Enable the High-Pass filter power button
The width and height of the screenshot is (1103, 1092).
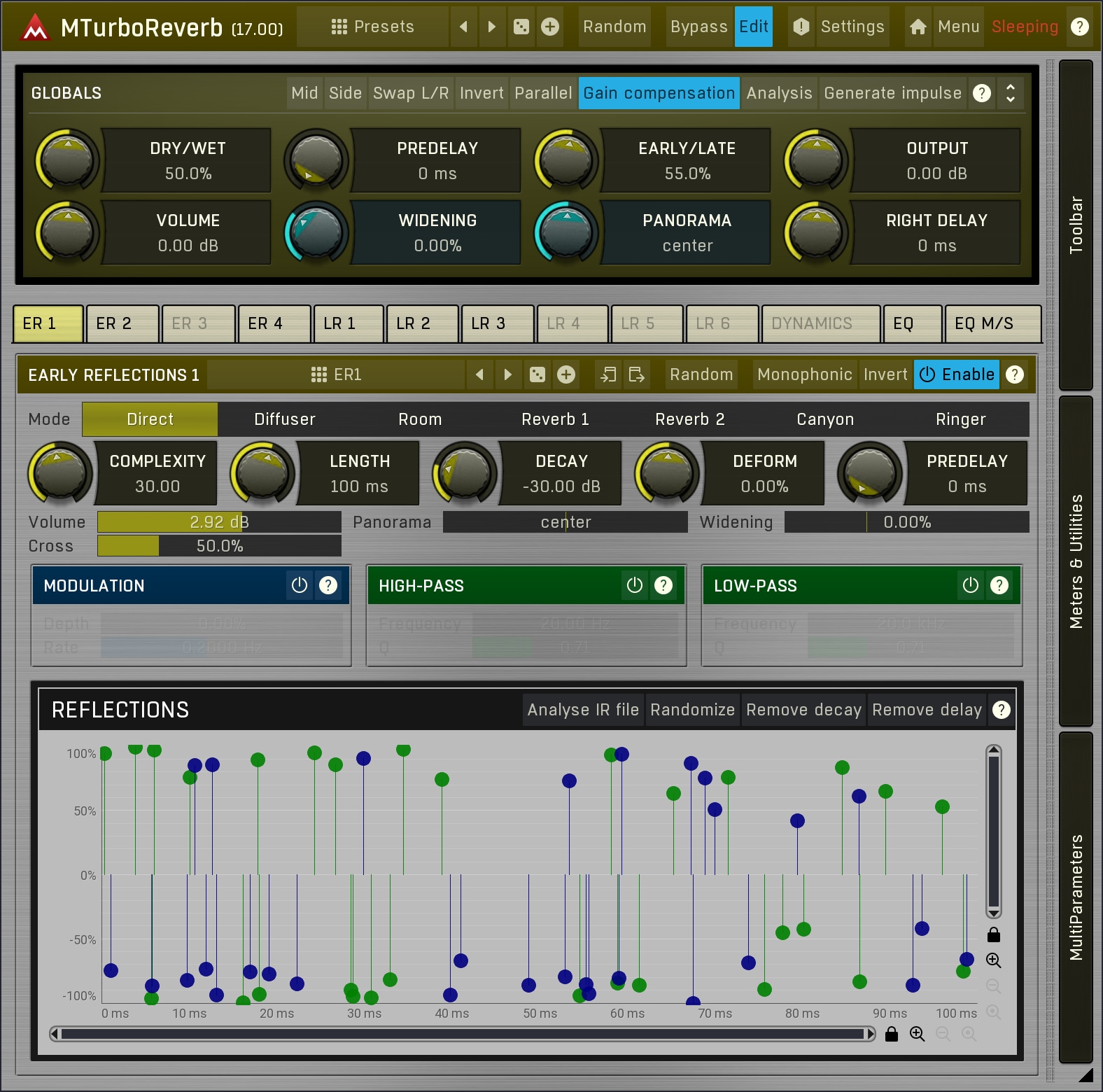(x=635, y=585)
